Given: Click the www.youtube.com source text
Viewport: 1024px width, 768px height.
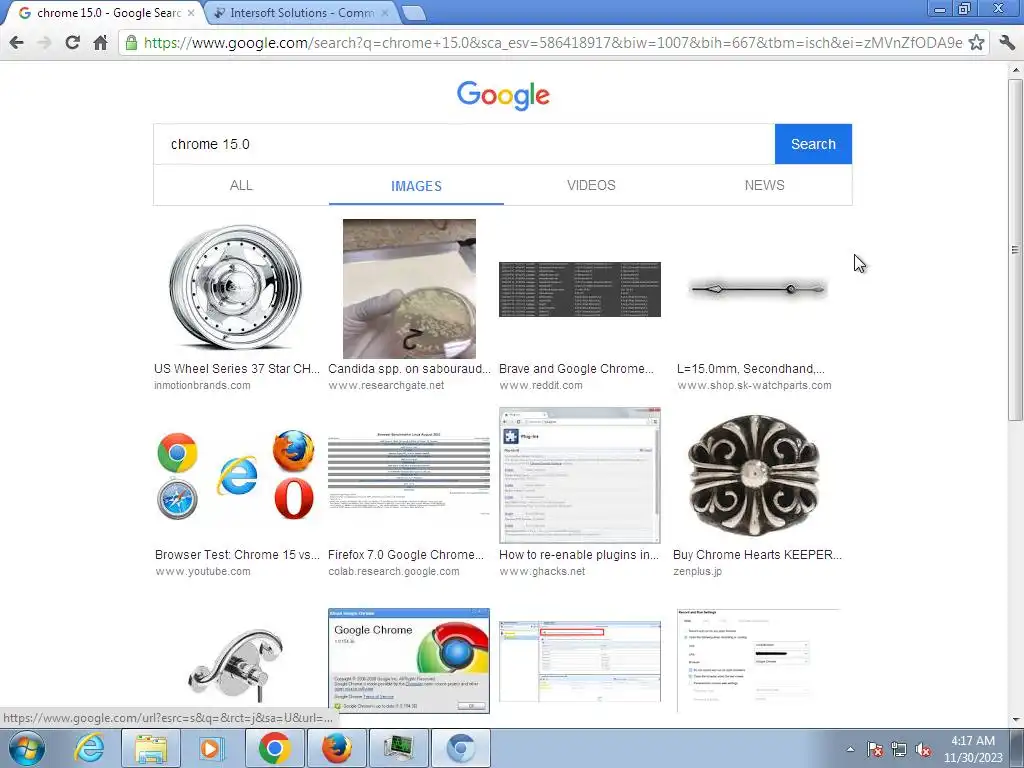Looking at the screenshot, I should click(202, 571).
